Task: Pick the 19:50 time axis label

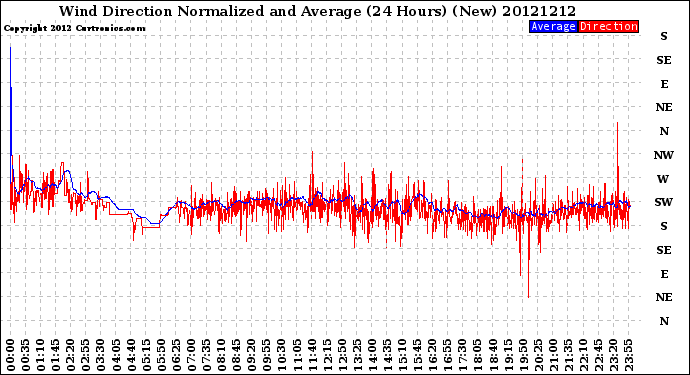Action: 523,355
